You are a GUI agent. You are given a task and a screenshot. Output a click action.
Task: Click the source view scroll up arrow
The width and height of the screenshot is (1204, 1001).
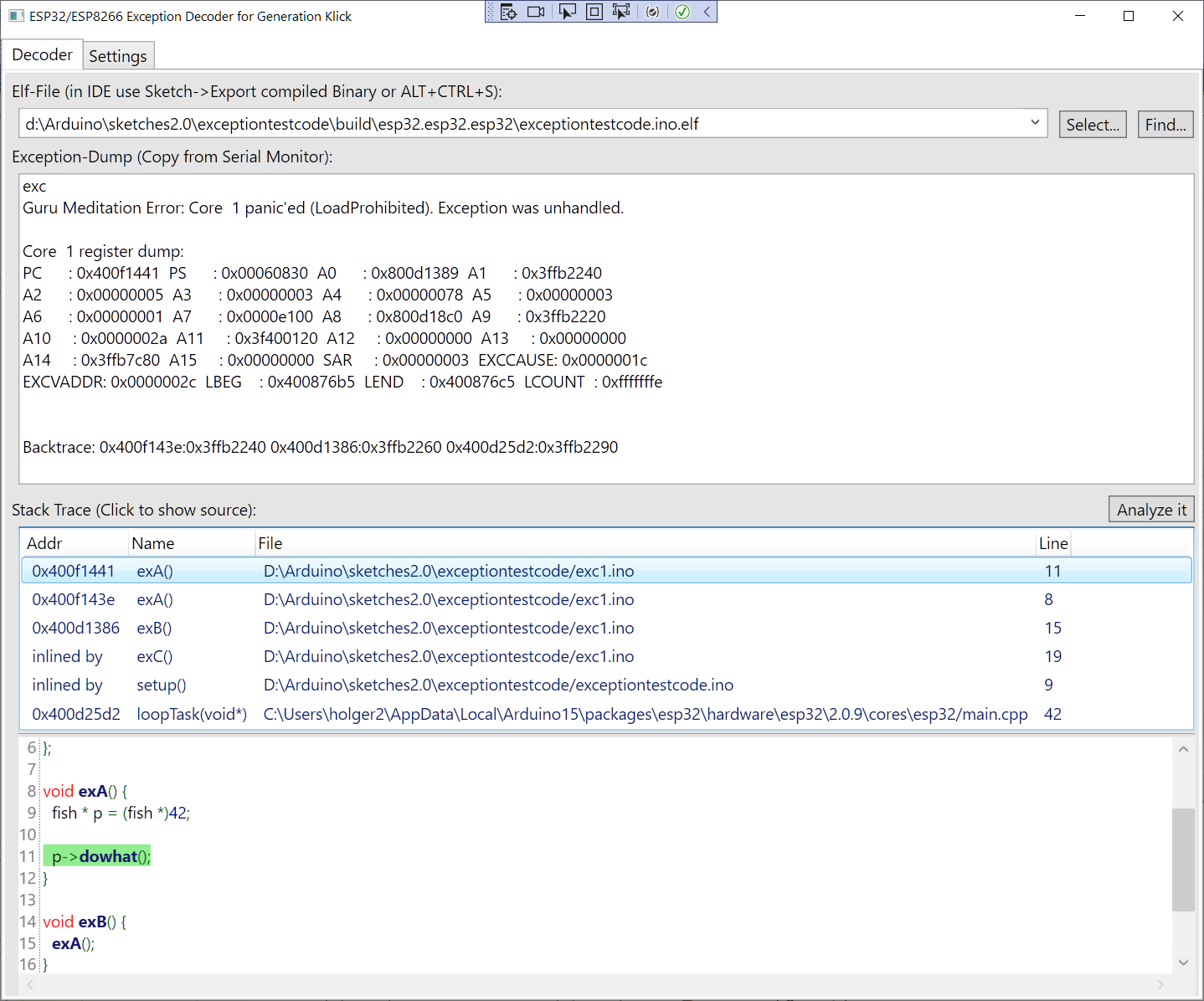point(1183,749)
